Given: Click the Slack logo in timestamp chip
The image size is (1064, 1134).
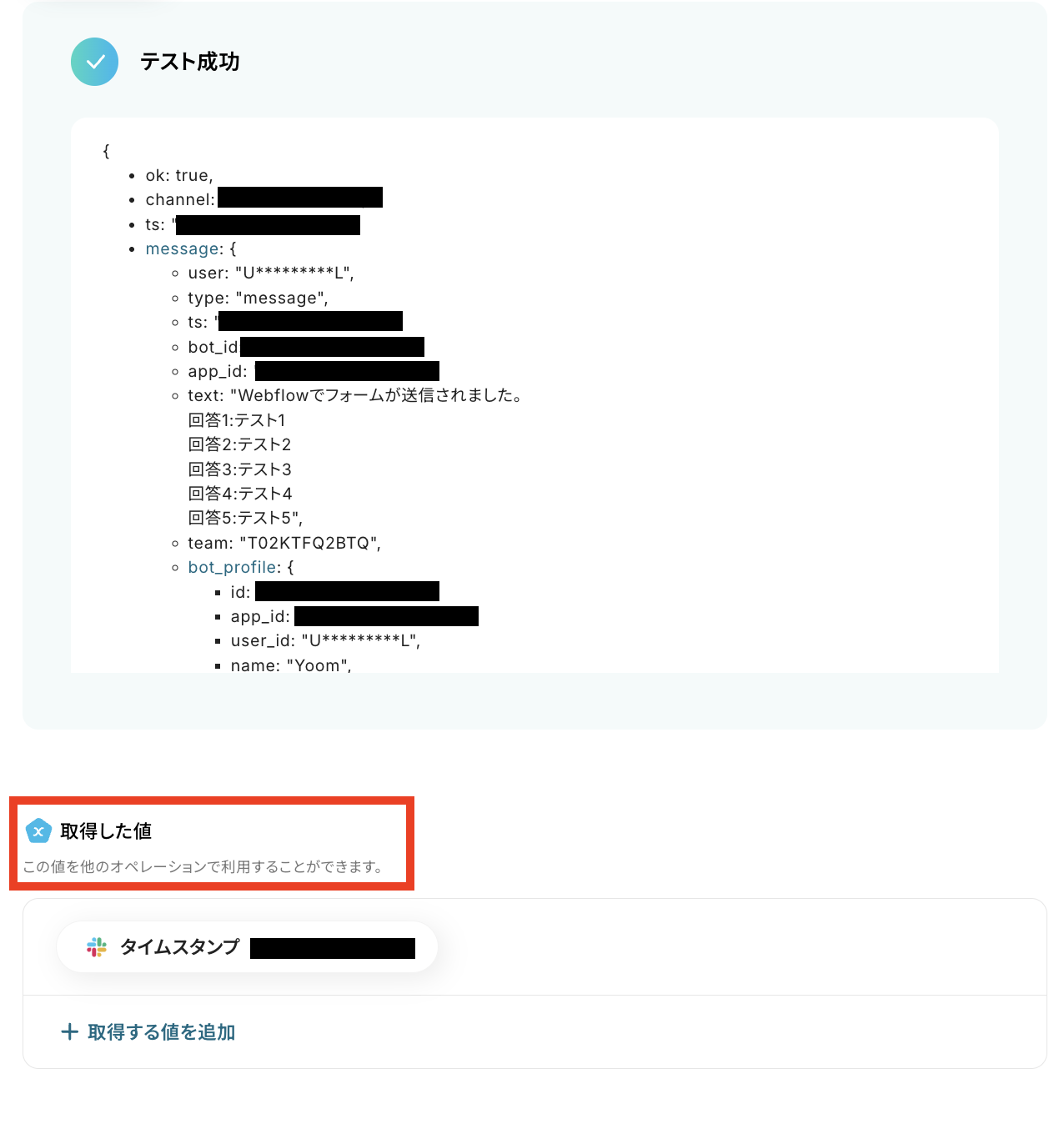Looking at the screenshot, I should 97,946.
